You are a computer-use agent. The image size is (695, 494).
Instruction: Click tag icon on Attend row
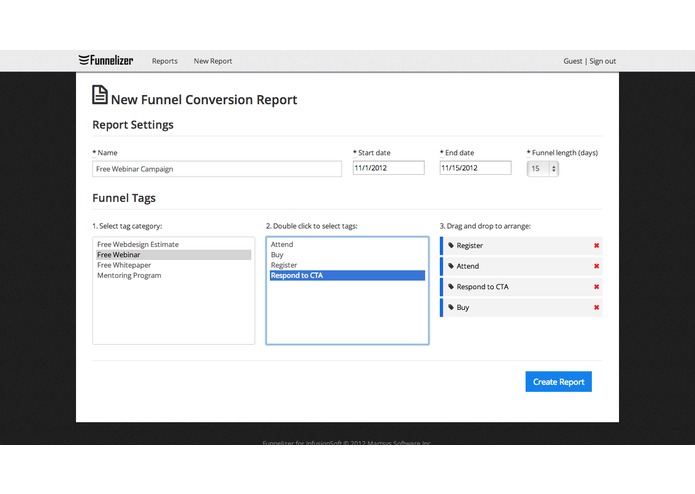(x=451, y=266)
